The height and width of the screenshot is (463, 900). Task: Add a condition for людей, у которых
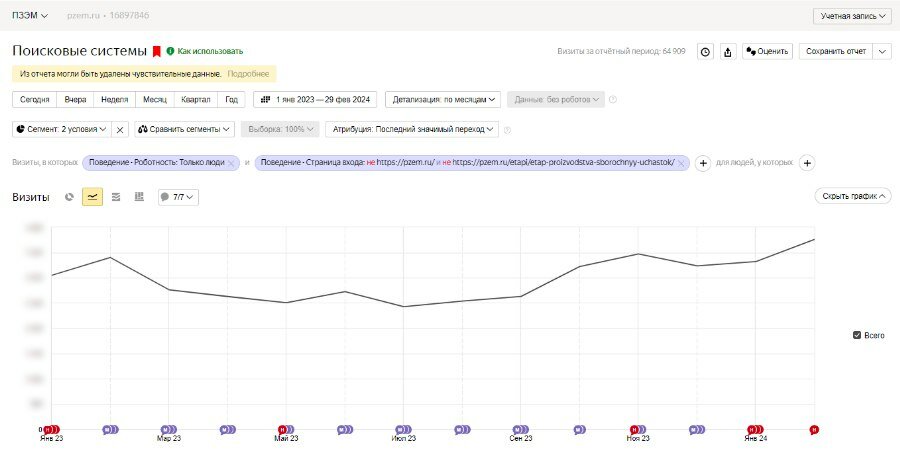tap(807, 163)
